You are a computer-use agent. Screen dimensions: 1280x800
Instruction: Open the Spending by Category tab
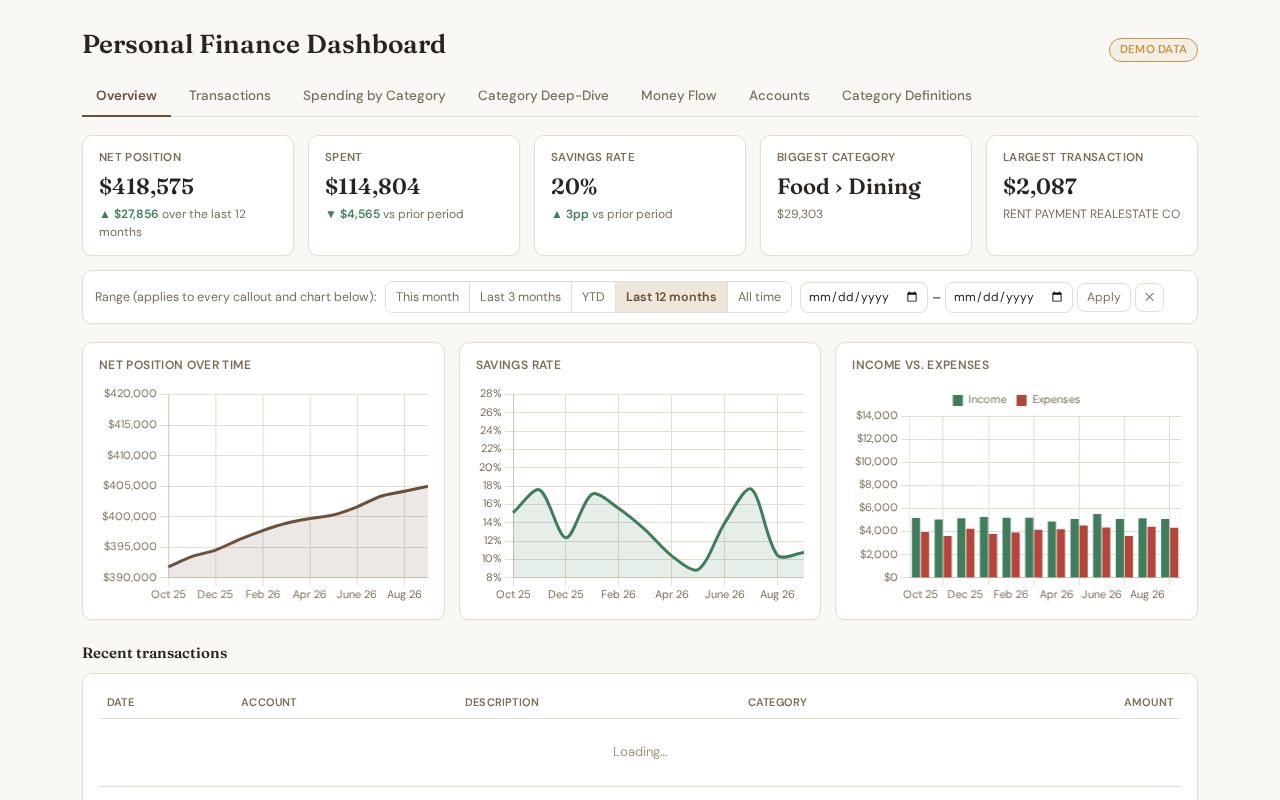pyautogui.click(x=374, y=96)
